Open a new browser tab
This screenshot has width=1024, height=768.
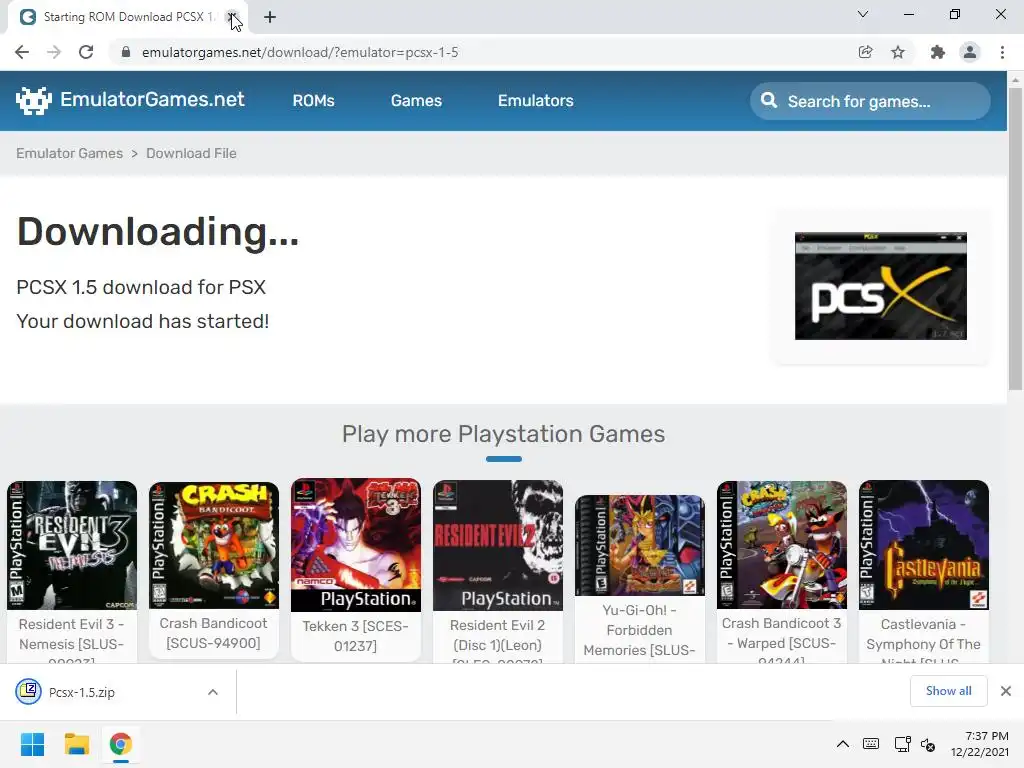270,17
